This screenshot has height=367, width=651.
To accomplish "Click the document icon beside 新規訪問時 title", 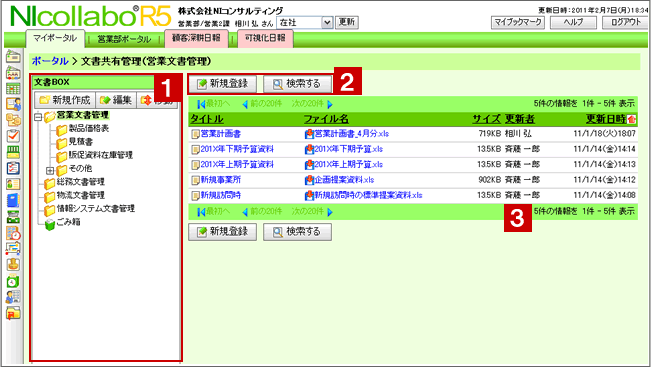I will (195, 196).
